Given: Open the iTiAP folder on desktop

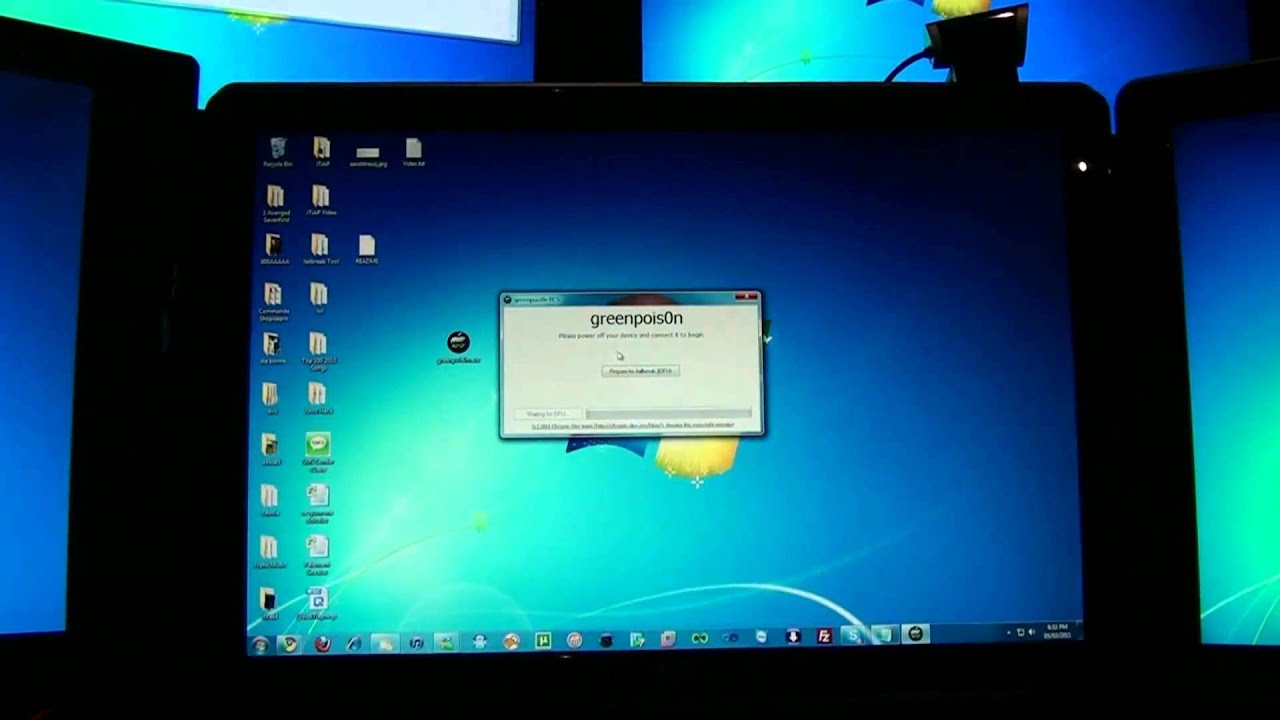Looking at the screenshot, I should point(322,153).
